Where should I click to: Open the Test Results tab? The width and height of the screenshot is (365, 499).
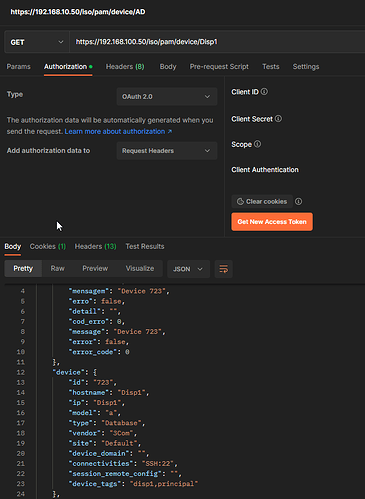[x=145, y=246]
